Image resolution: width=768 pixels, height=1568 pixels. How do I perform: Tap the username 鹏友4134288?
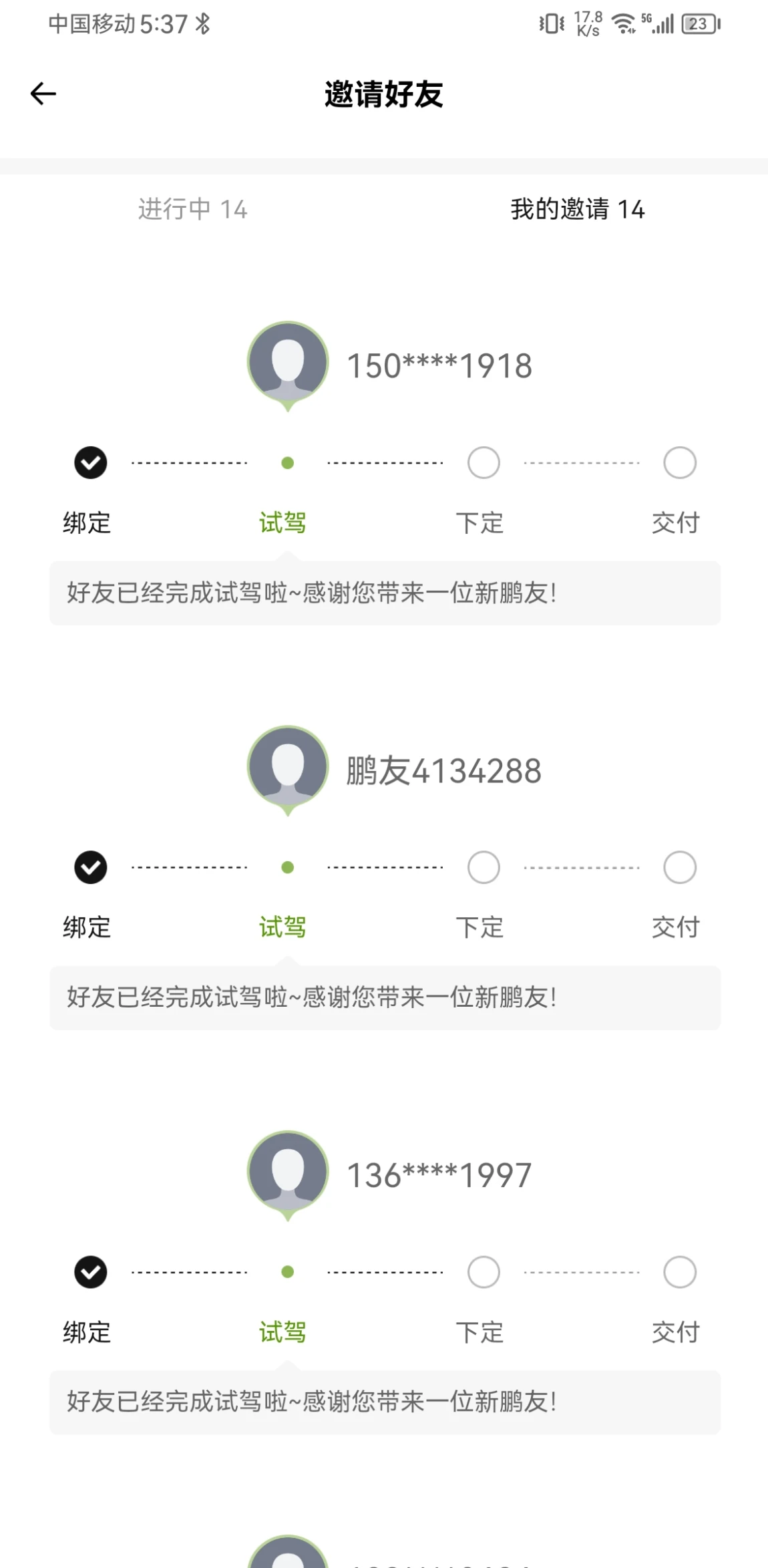click(x=443, y=771)
